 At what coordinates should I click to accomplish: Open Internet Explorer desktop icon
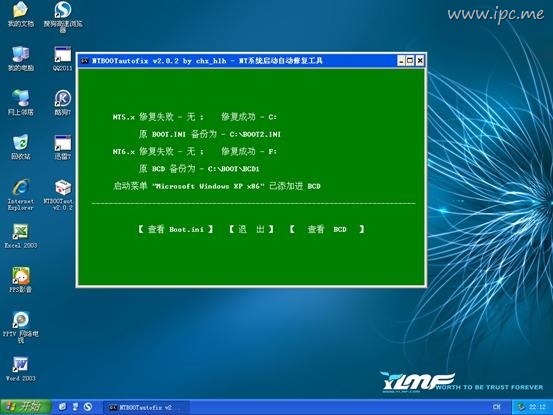[x=20, y=194]
